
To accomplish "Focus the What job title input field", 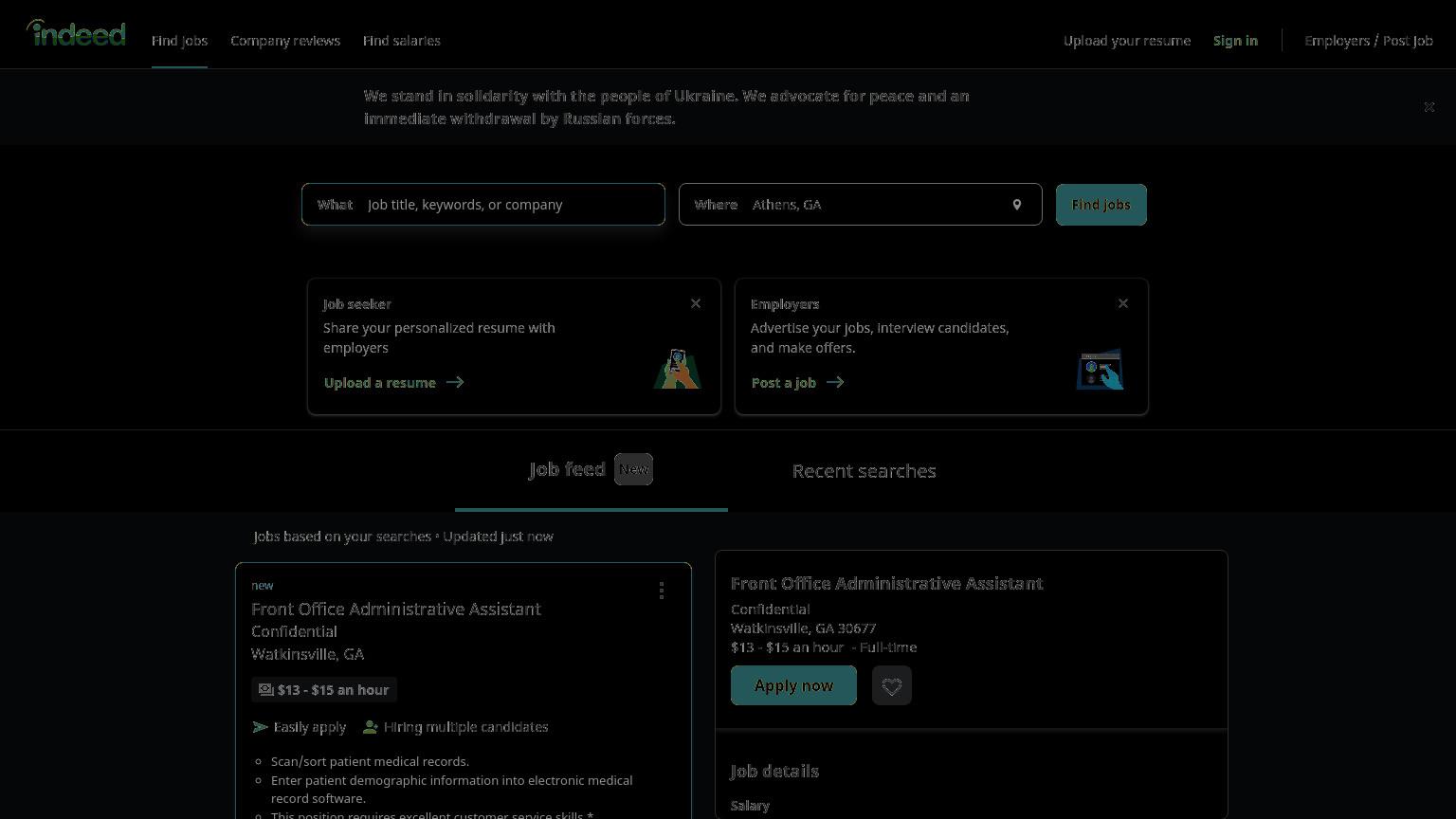I will click(483, 205).
